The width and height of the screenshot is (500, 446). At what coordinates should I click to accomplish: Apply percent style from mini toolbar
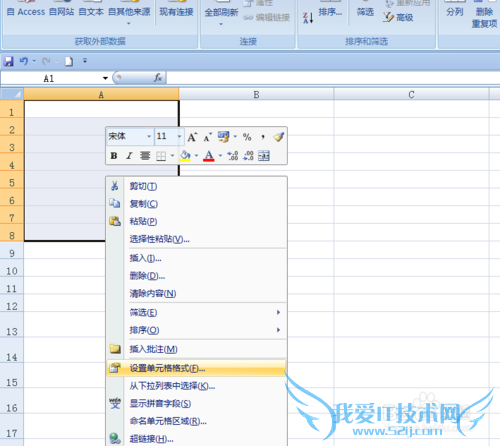(247, 137)
